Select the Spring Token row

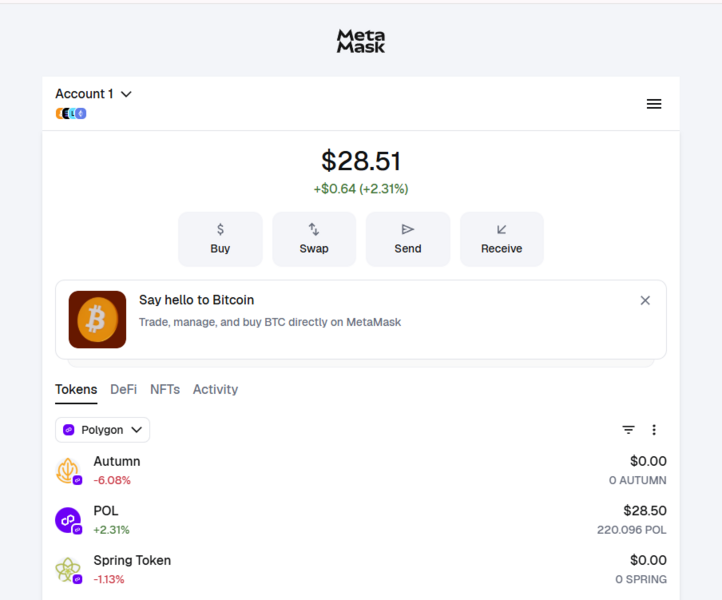360,570
